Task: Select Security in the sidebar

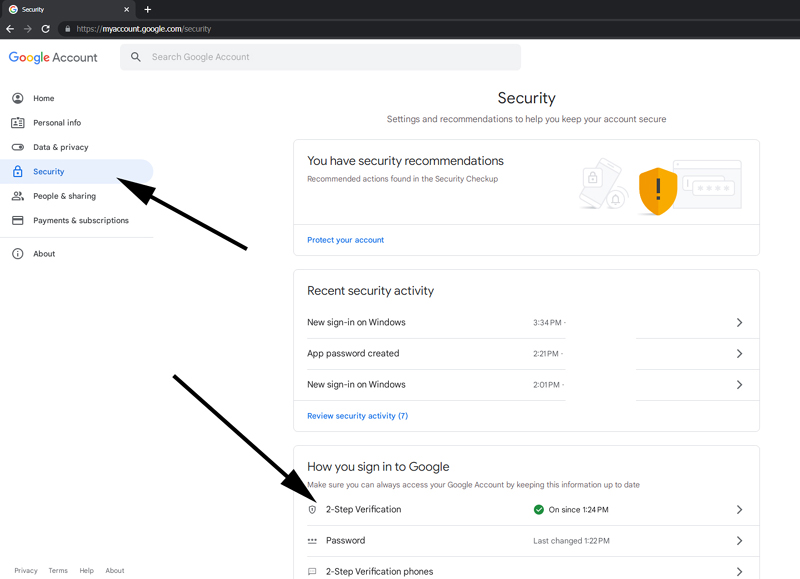Action: (x=77, y=171)
